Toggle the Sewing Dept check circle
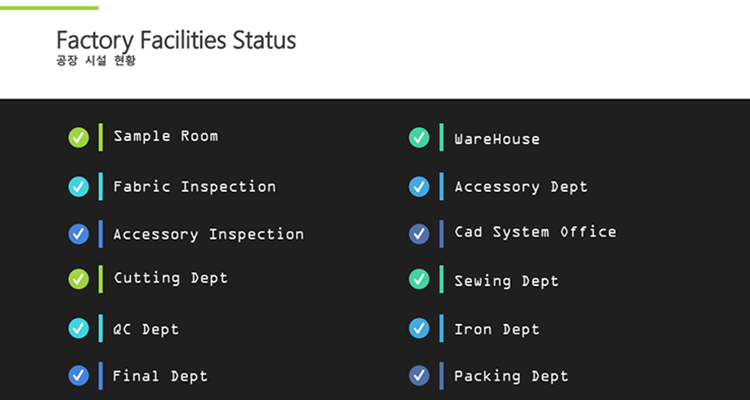This screenshot has height=400, width=750. [419, 280]
